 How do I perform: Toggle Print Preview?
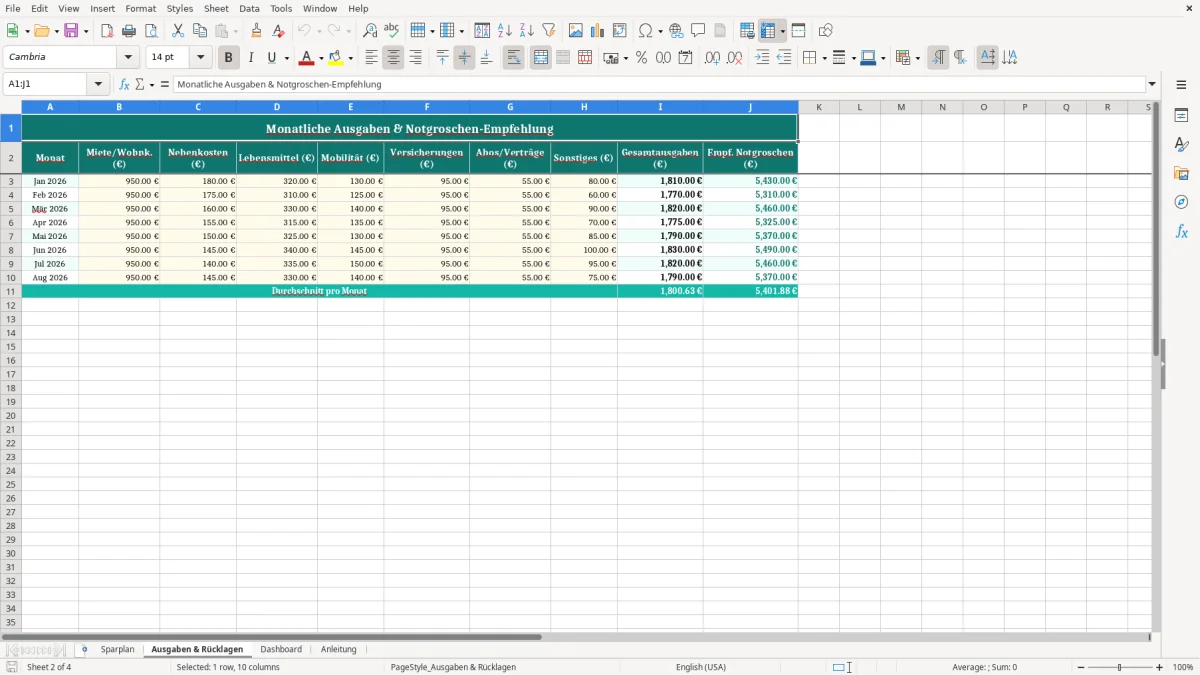(151, 31)
